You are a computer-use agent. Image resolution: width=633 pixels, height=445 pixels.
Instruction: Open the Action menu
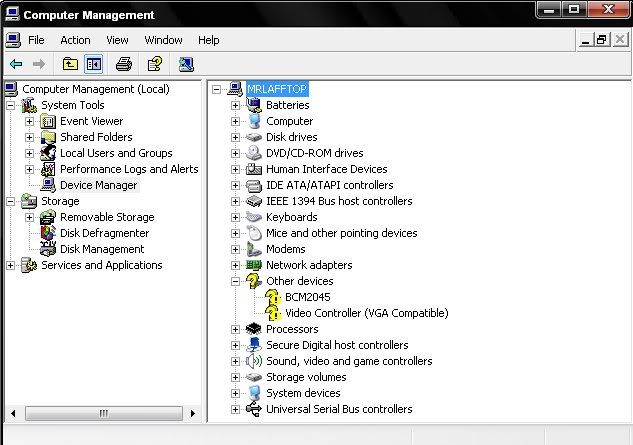click(75, 40)
